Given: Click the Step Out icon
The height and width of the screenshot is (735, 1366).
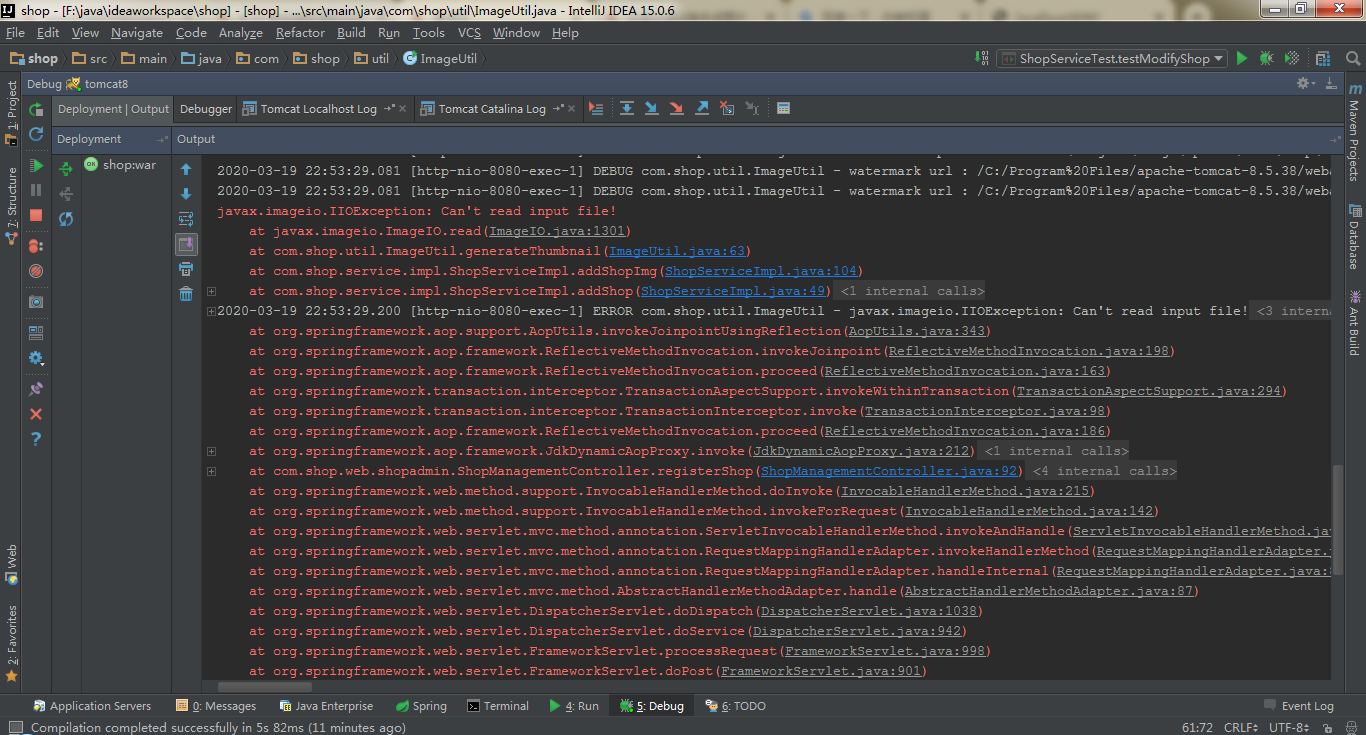Looking at the screenshot, I should click(702, 108).
